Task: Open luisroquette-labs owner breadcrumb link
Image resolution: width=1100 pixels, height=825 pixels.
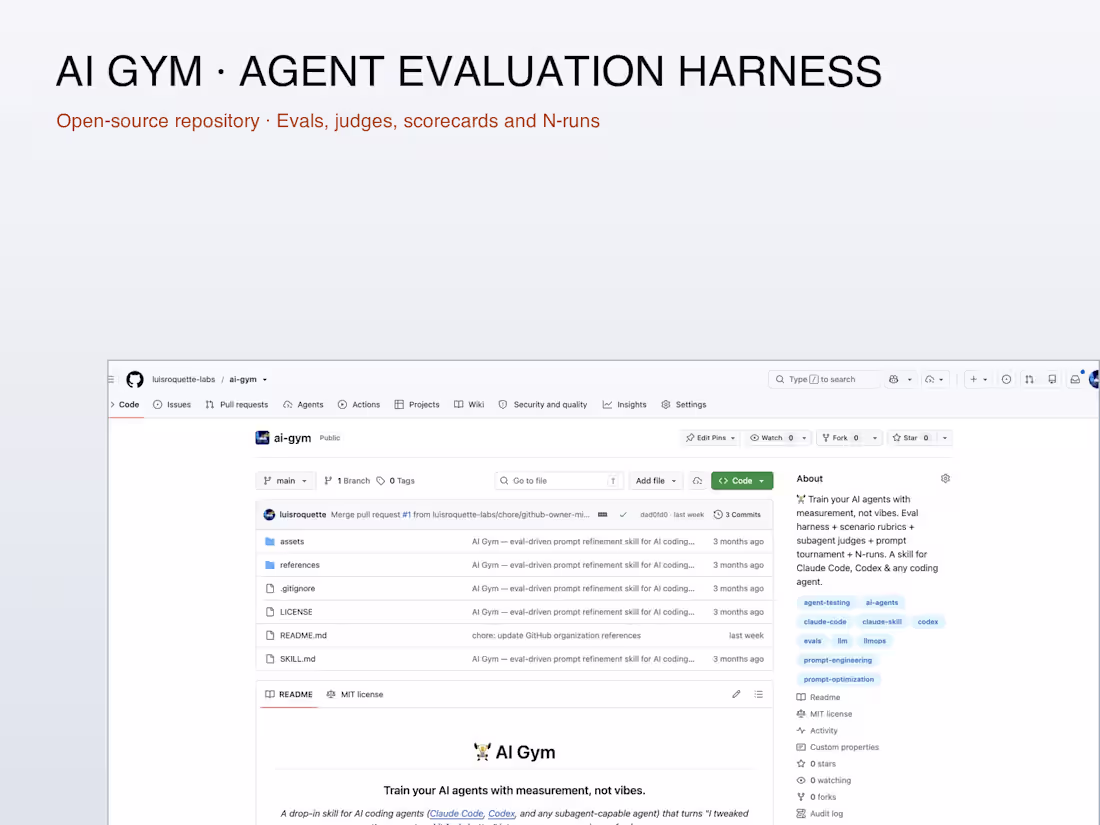Action: coord(184,380)
